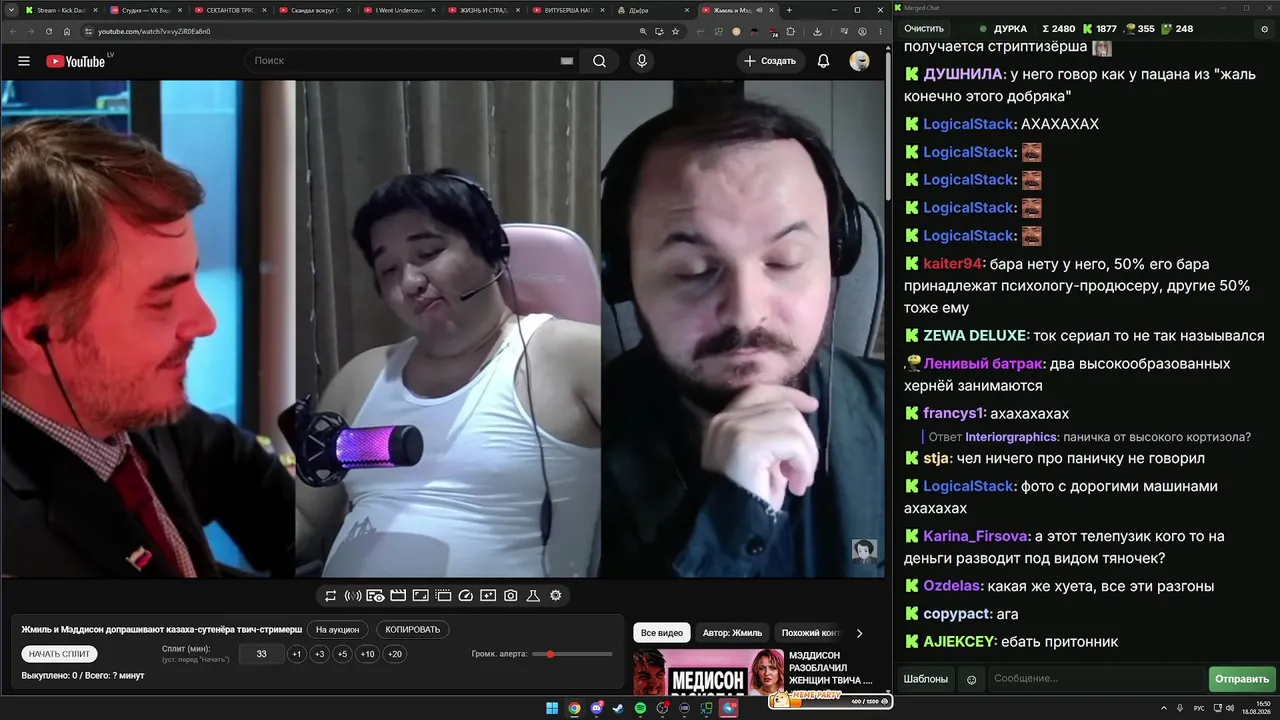Start voice search with the microphone icon
The width and height of the screenshot is (1280, 720).
(642, 61)
